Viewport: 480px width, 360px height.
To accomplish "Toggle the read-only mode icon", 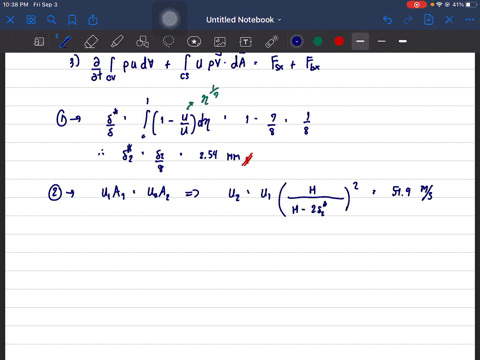I will [x=39, y=42].
